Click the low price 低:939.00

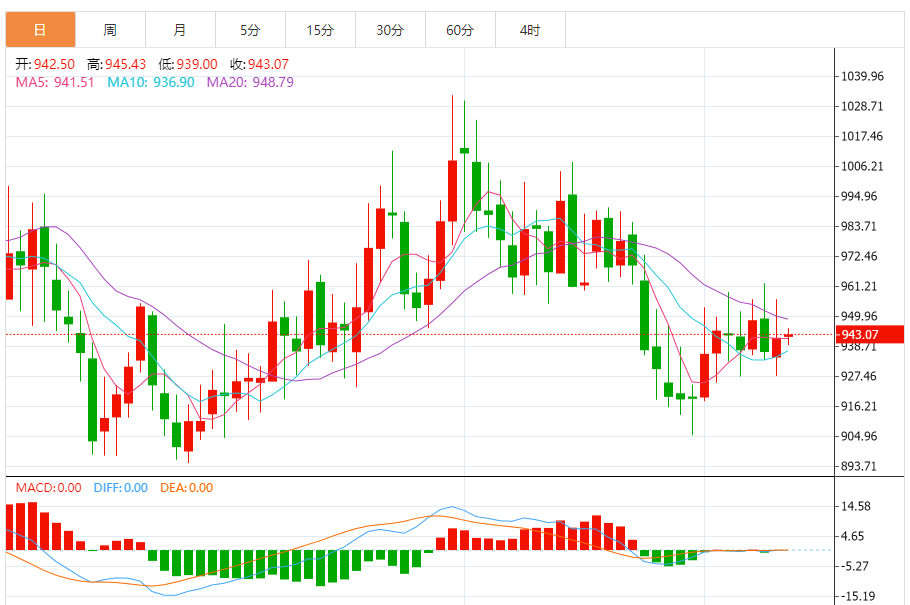click(187, 64)
